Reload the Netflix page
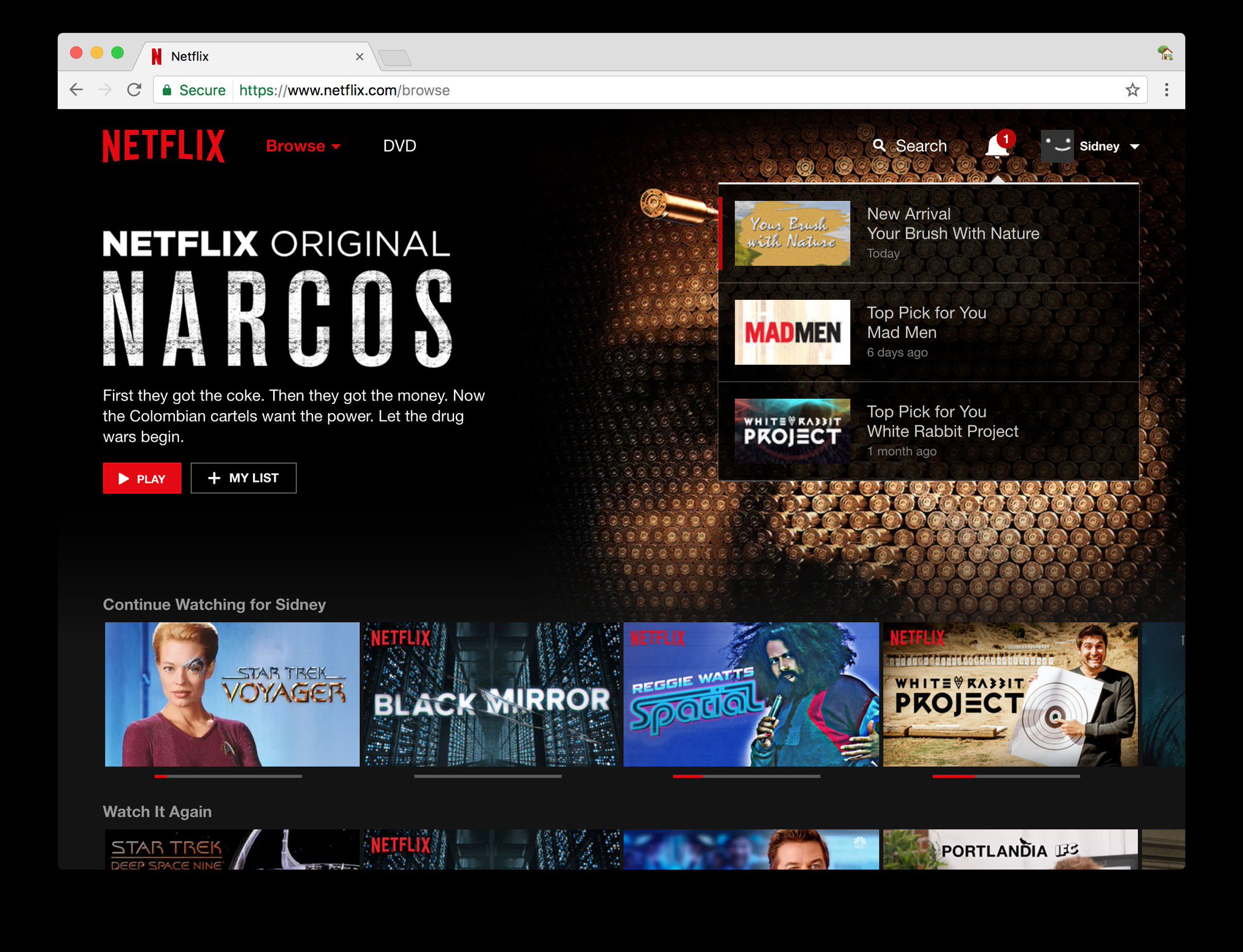This screenshot has width=1243, height=952. point(134,90)
